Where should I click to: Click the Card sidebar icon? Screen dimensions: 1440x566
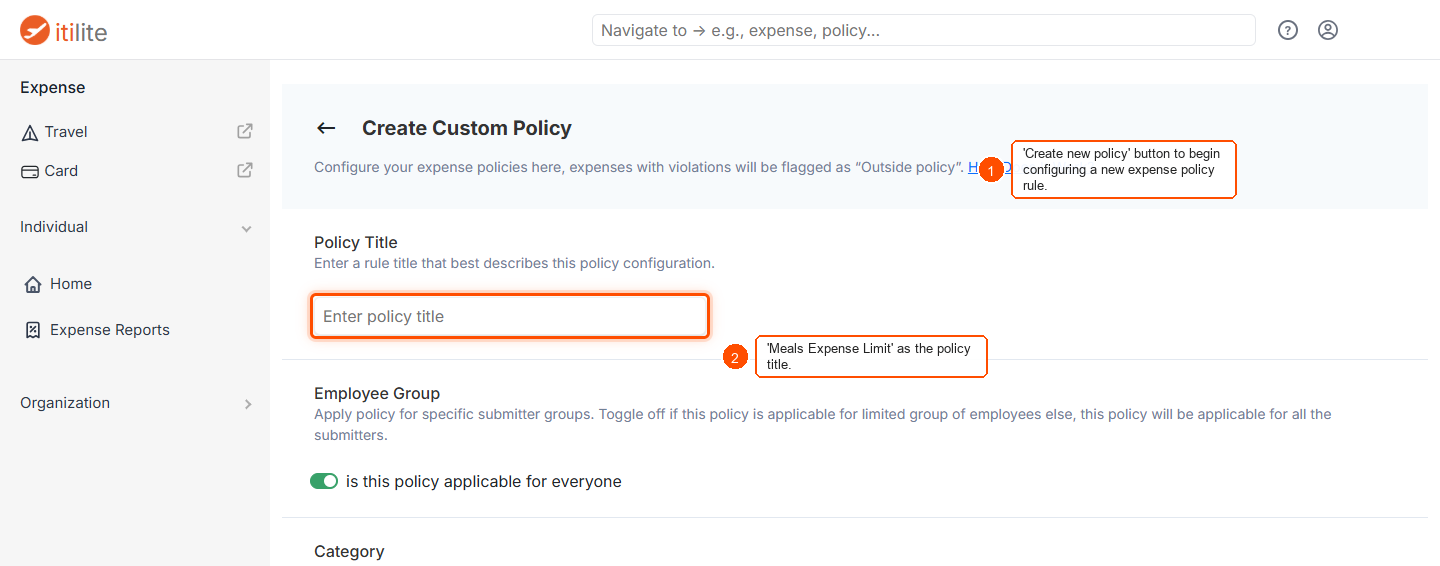29,171
